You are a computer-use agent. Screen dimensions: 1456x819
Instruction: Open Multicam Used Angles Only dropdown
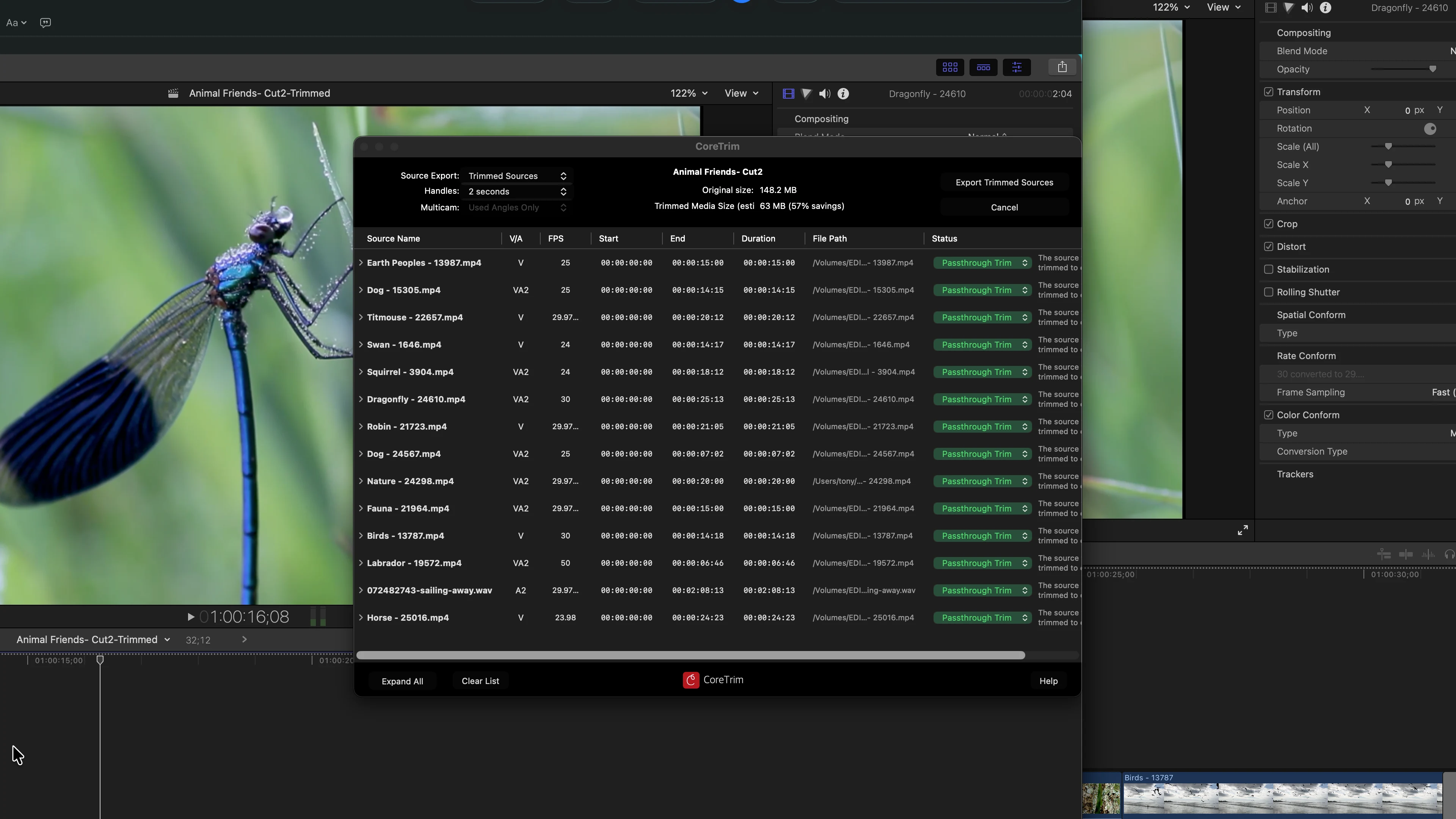coord(516,207)
